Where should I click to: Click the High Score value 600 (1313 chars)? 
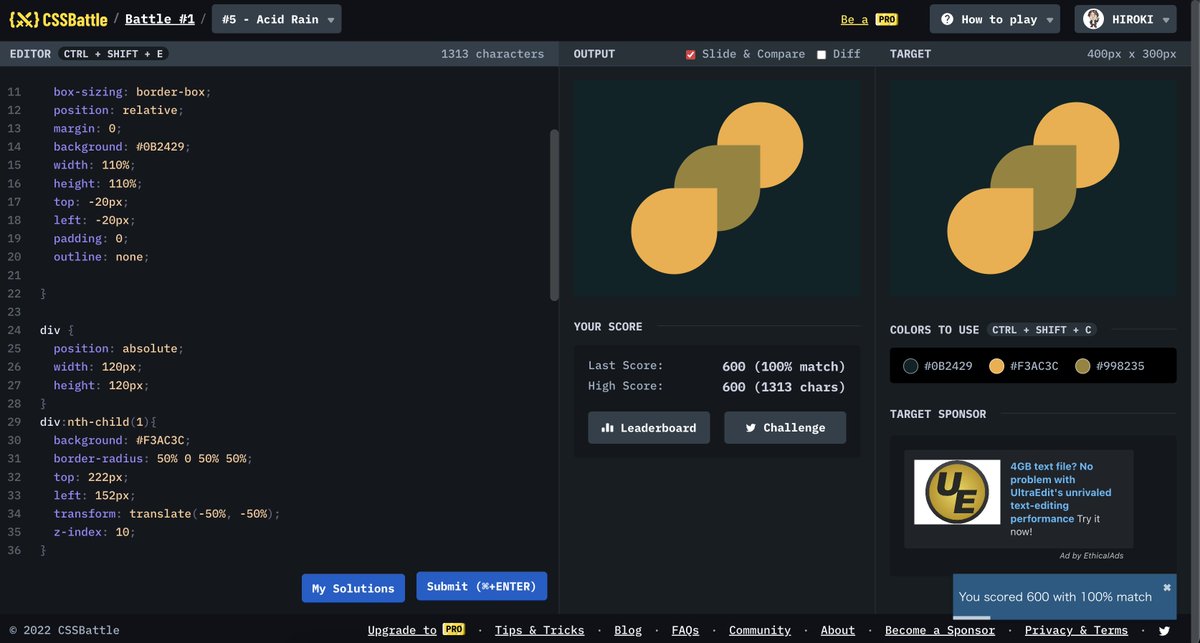(x=783, y=387)
